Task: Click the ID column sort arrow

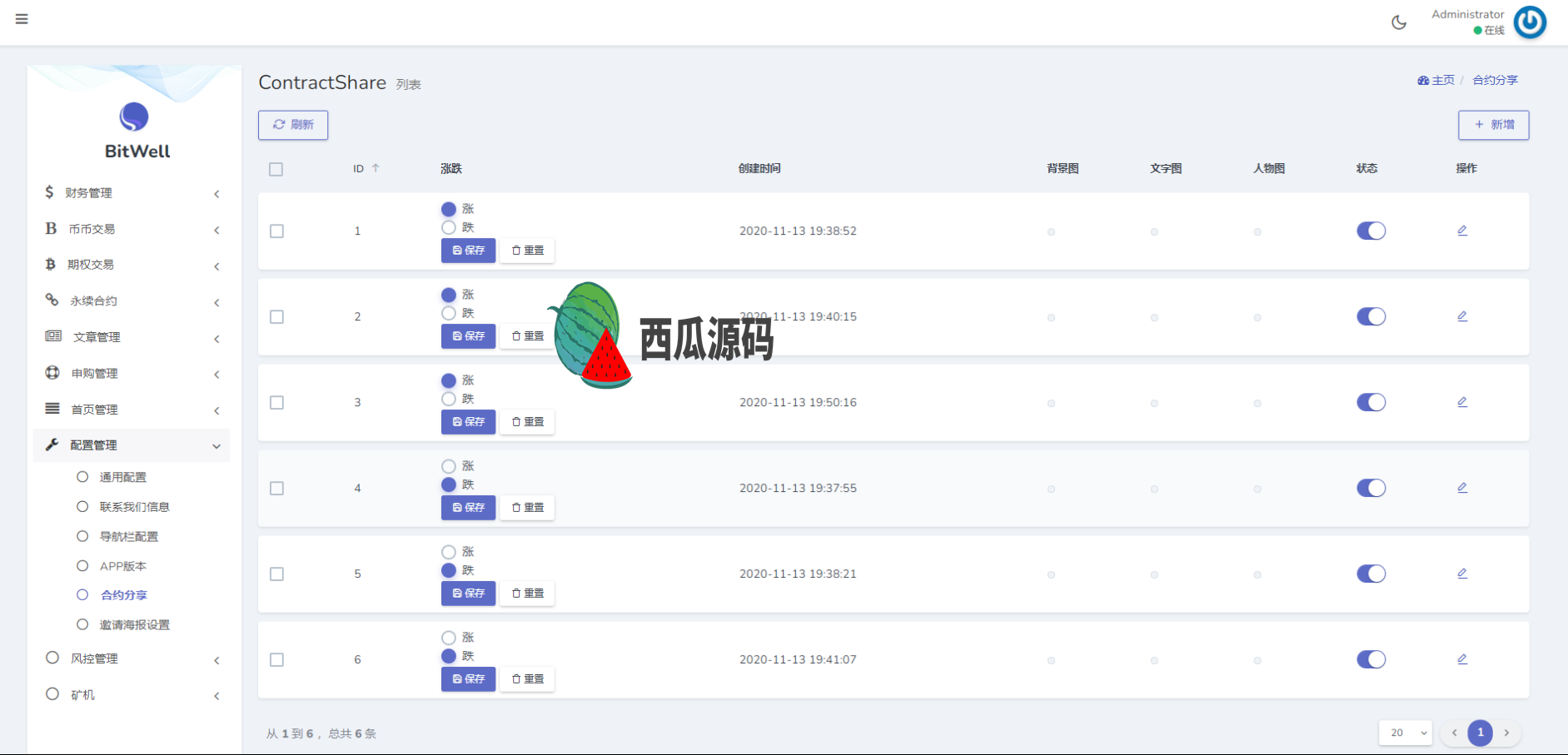Action: coord(376,168)
